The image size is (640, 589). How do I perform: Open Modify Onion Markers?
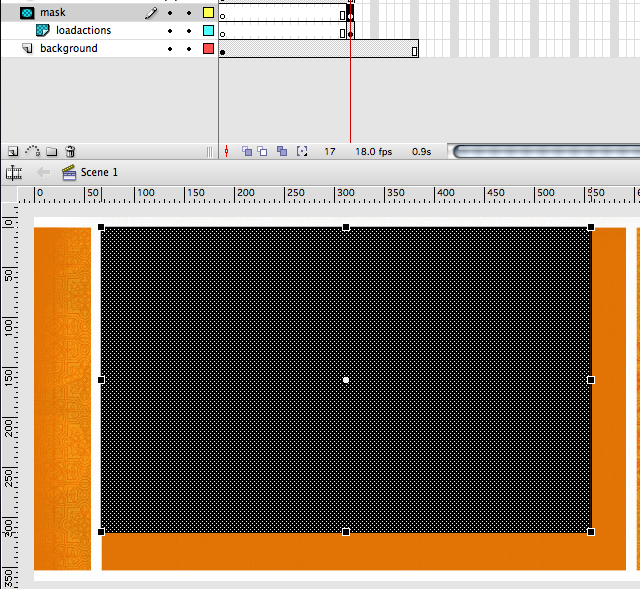pos(302,151)
